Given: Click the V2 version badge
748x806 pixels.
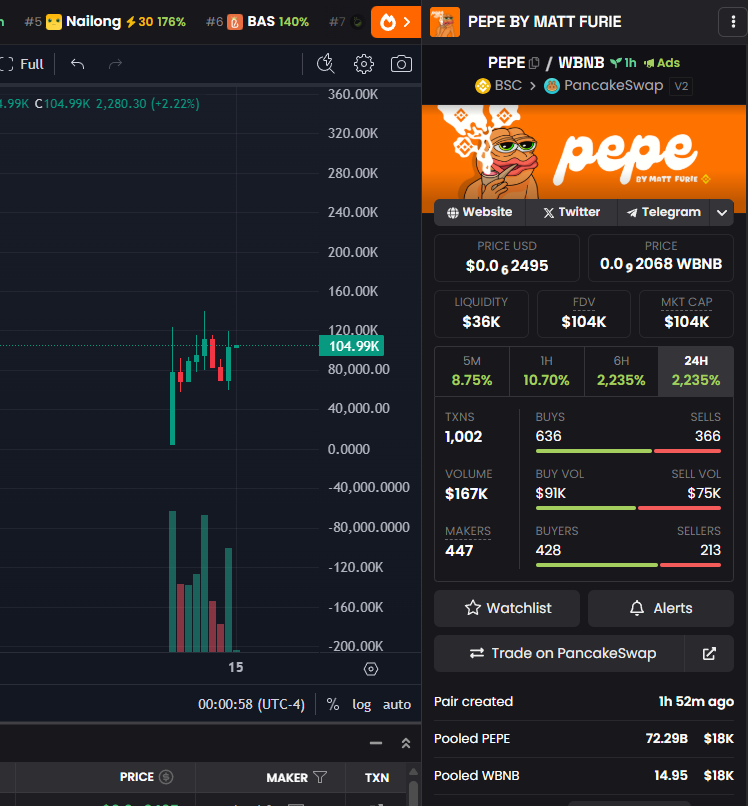Looking at the screenshot, I should point(681,86).
